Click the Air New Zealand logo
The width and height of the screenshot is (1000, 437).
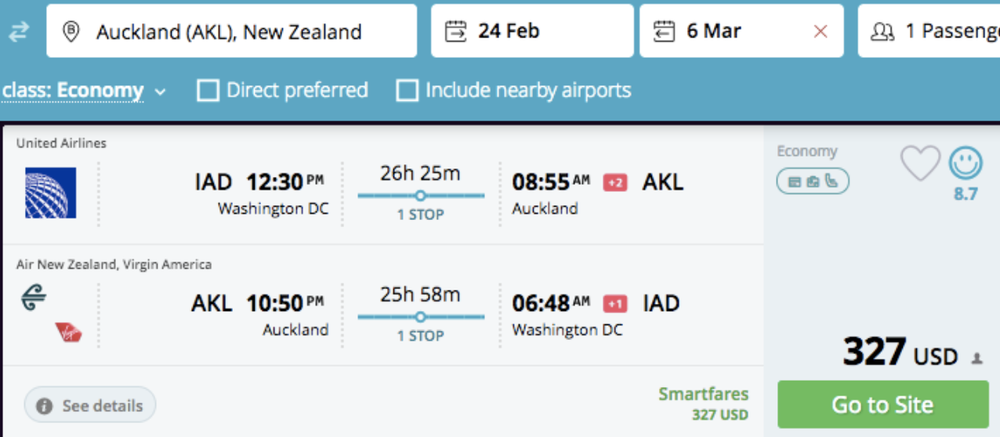tap(33, 297)
